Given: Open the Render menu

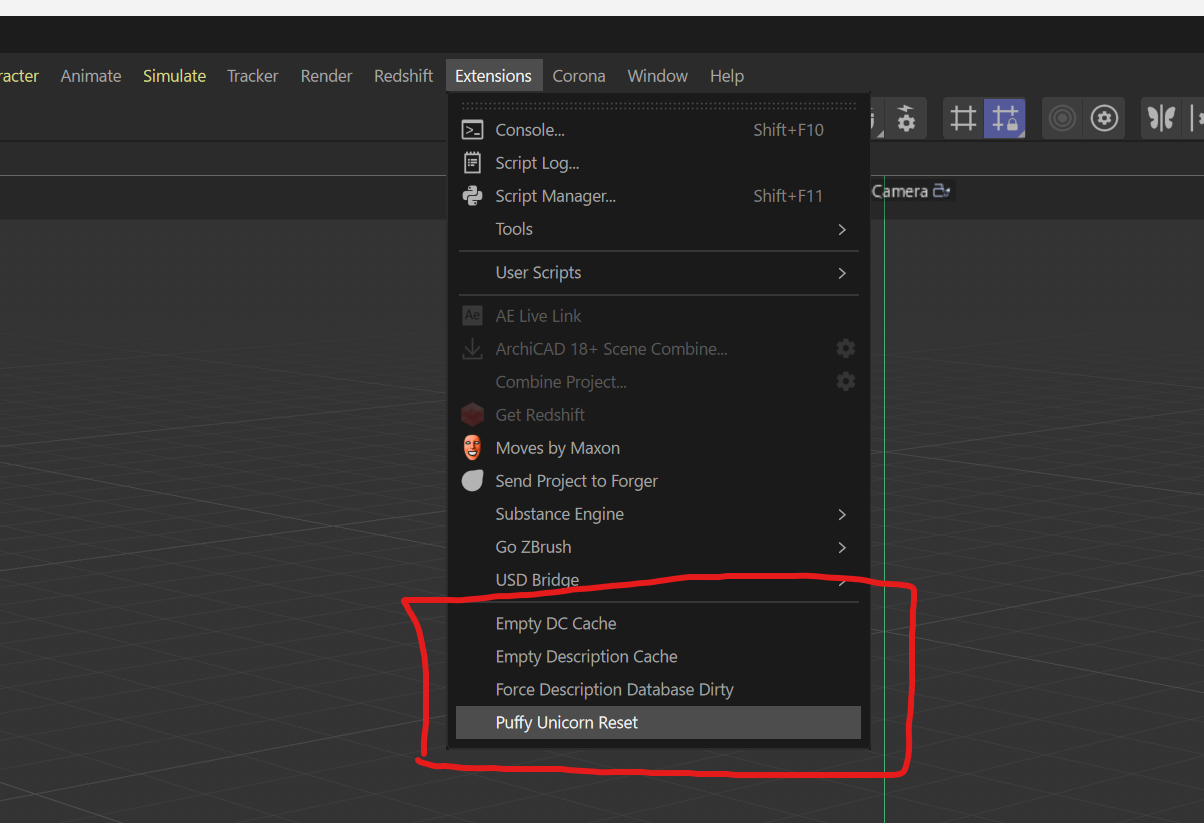Looking at the screenshot, I should pos(327,76).
